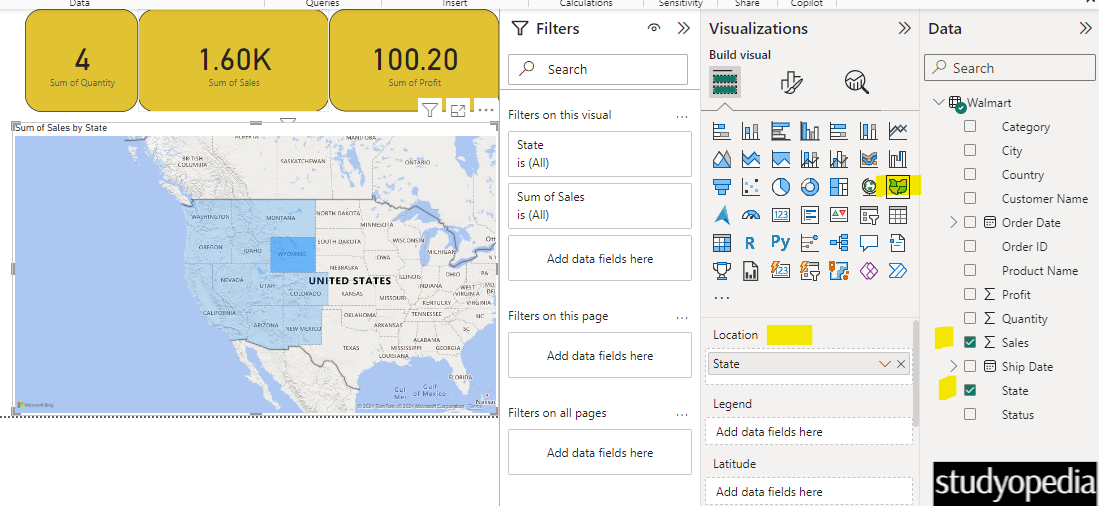Select the Map globe visual
Screen dimensions: 1099x506
click(x=868, y=186)
